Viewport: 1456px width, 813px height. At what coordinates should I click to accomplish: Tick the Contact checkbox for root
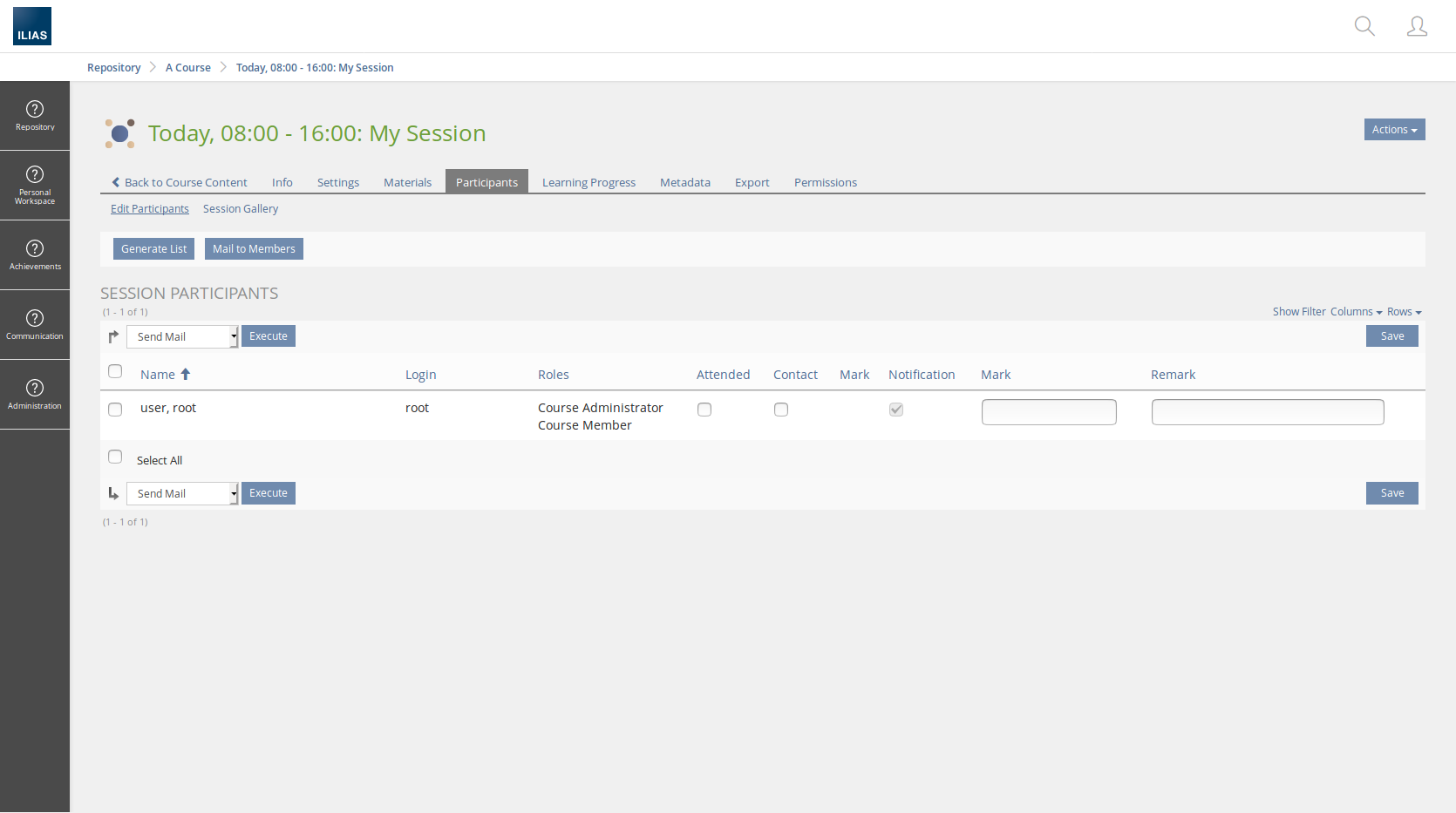pos(781,410)
